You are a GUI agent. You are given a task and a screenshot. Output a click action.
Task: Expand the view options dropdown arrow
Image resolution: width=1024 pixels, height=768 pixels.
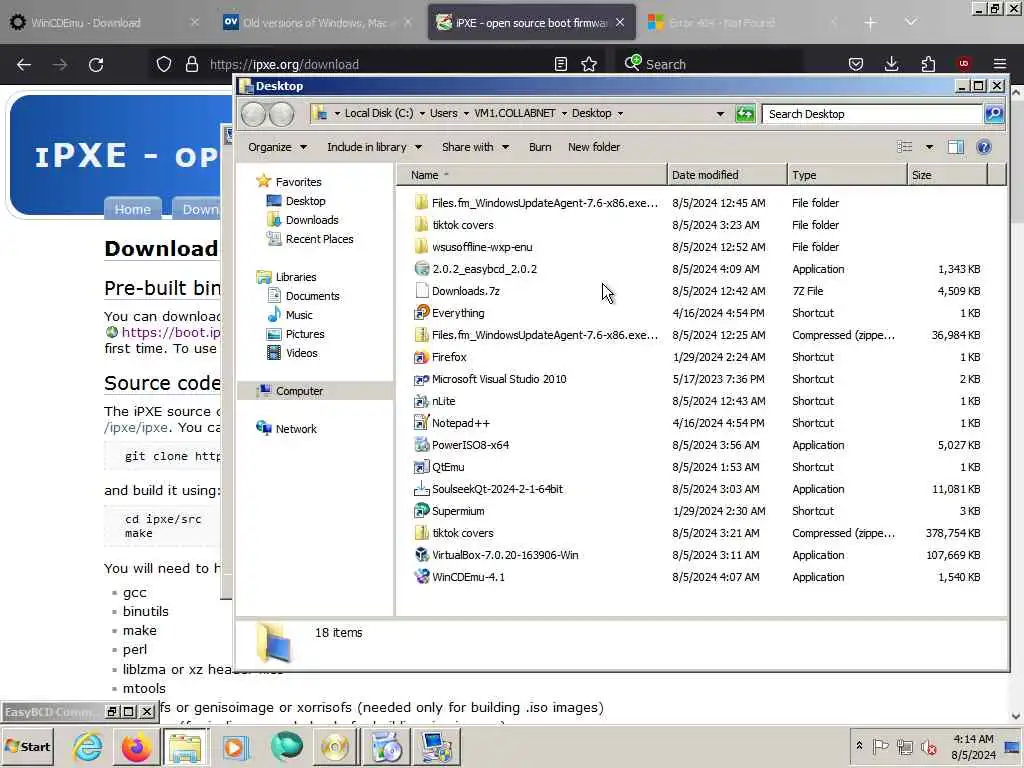(x=929, y=147)
